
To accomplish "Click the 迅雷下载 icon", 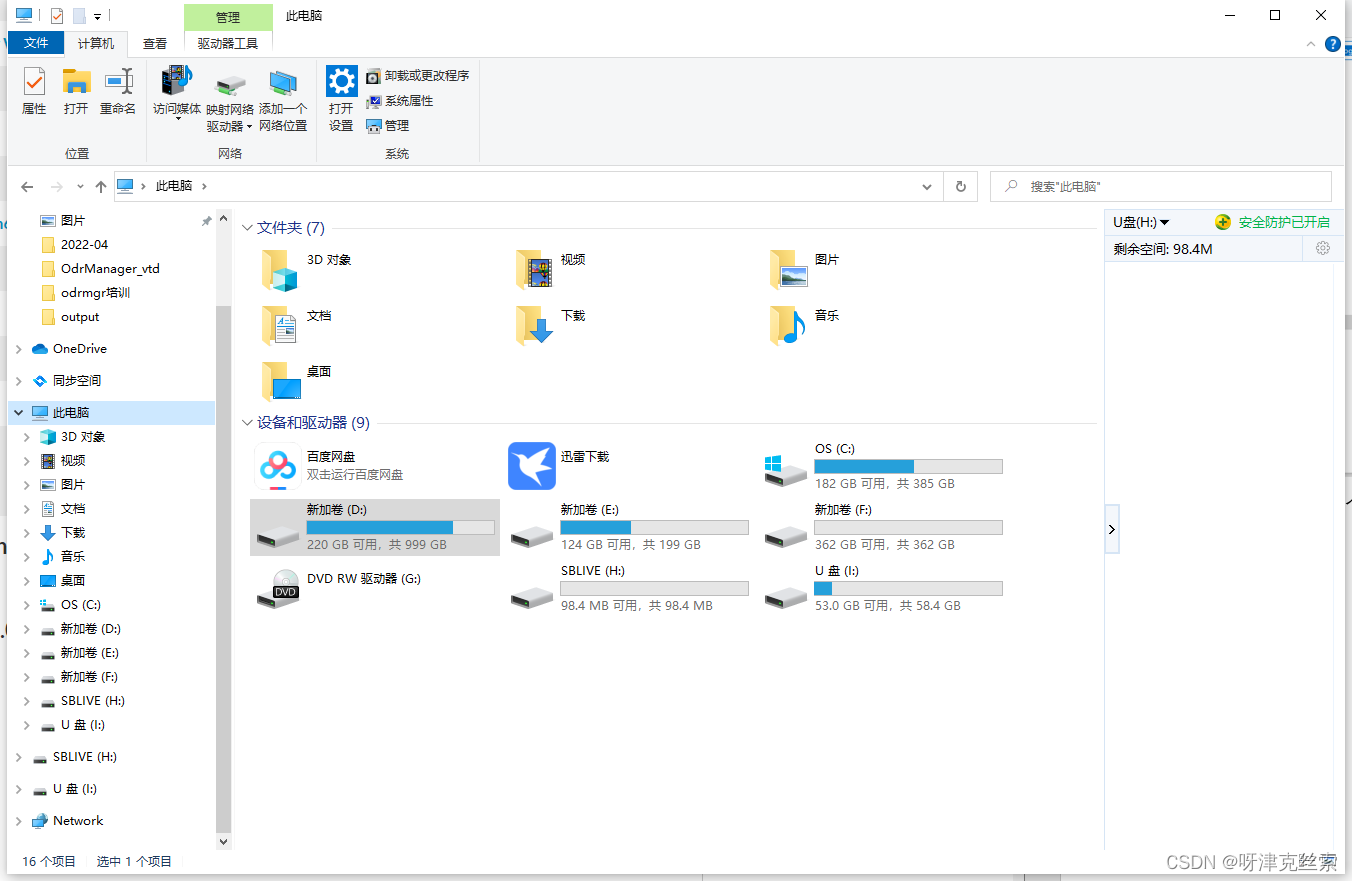I will point(532,467).
